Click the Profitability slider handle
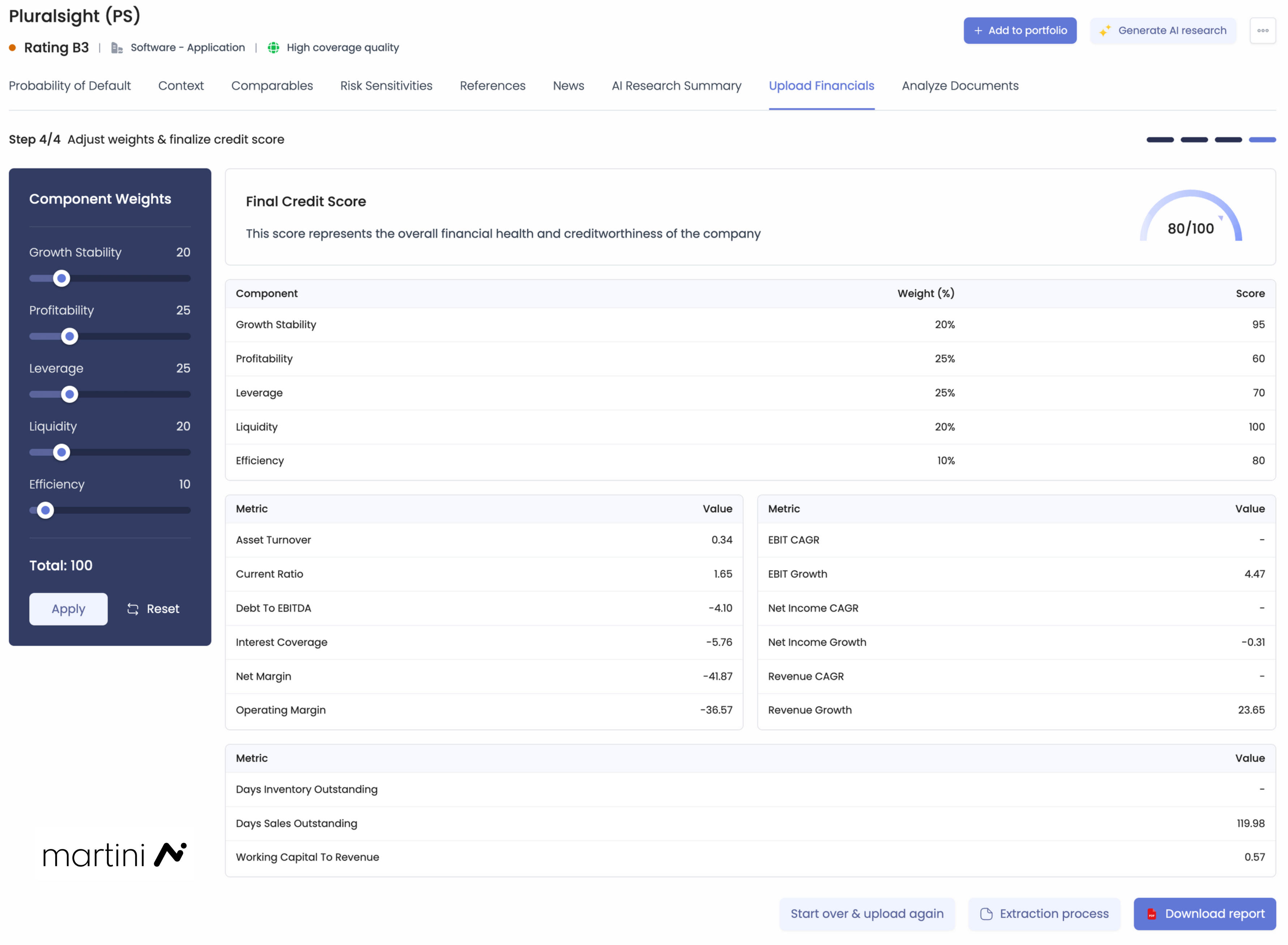The height and width of the screenshot is (945, 1288). (x=70, y=336)
